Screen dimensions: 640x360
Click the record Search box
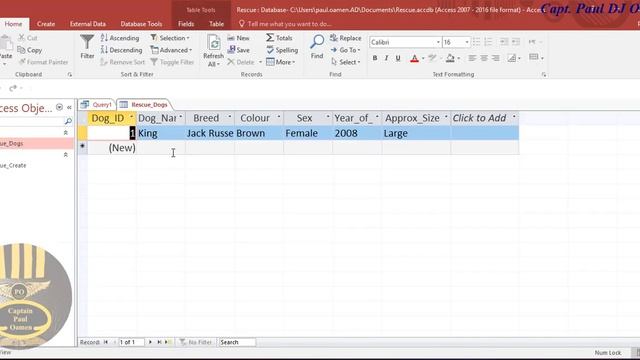click(x=237, y=342)
